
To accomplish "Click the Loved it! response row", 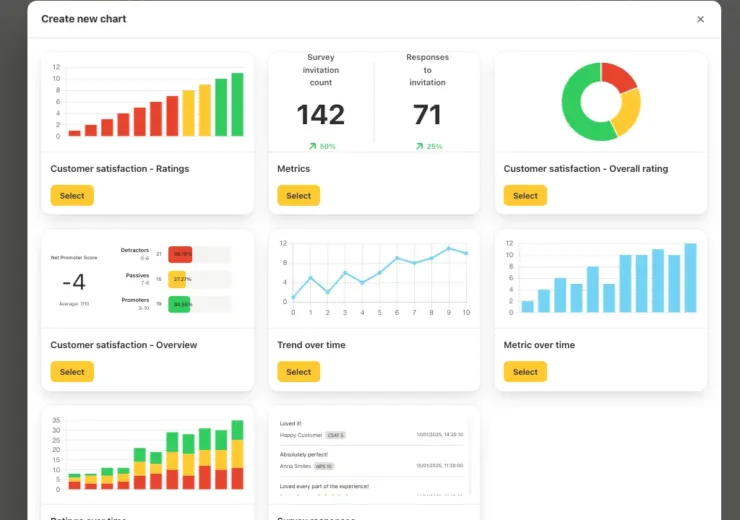I will point(371,429).
